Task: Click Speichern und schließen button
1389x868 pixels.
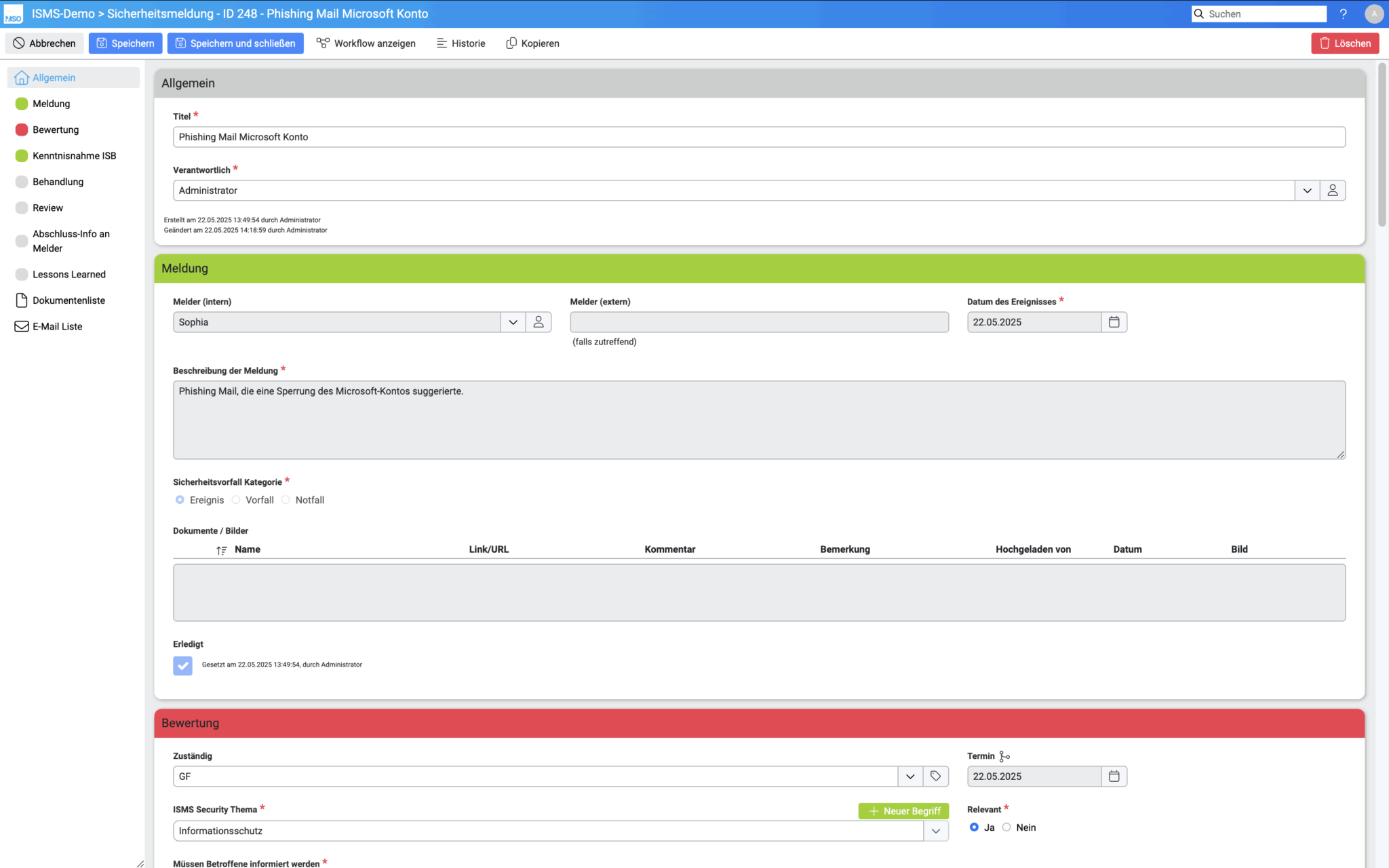Action: pyautogui.click(x=235, y=43)
